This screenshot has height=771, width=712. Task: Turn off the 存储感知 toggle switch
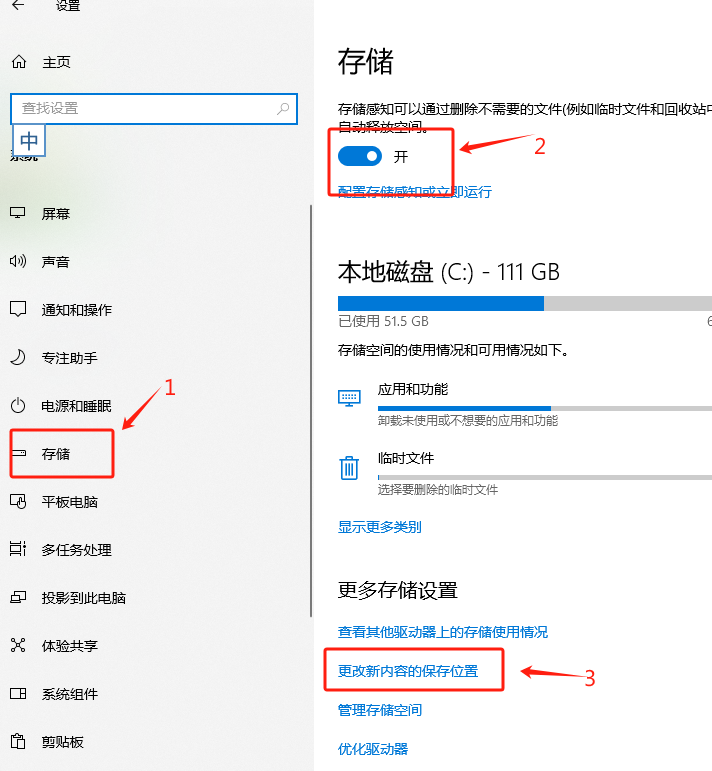360,156
